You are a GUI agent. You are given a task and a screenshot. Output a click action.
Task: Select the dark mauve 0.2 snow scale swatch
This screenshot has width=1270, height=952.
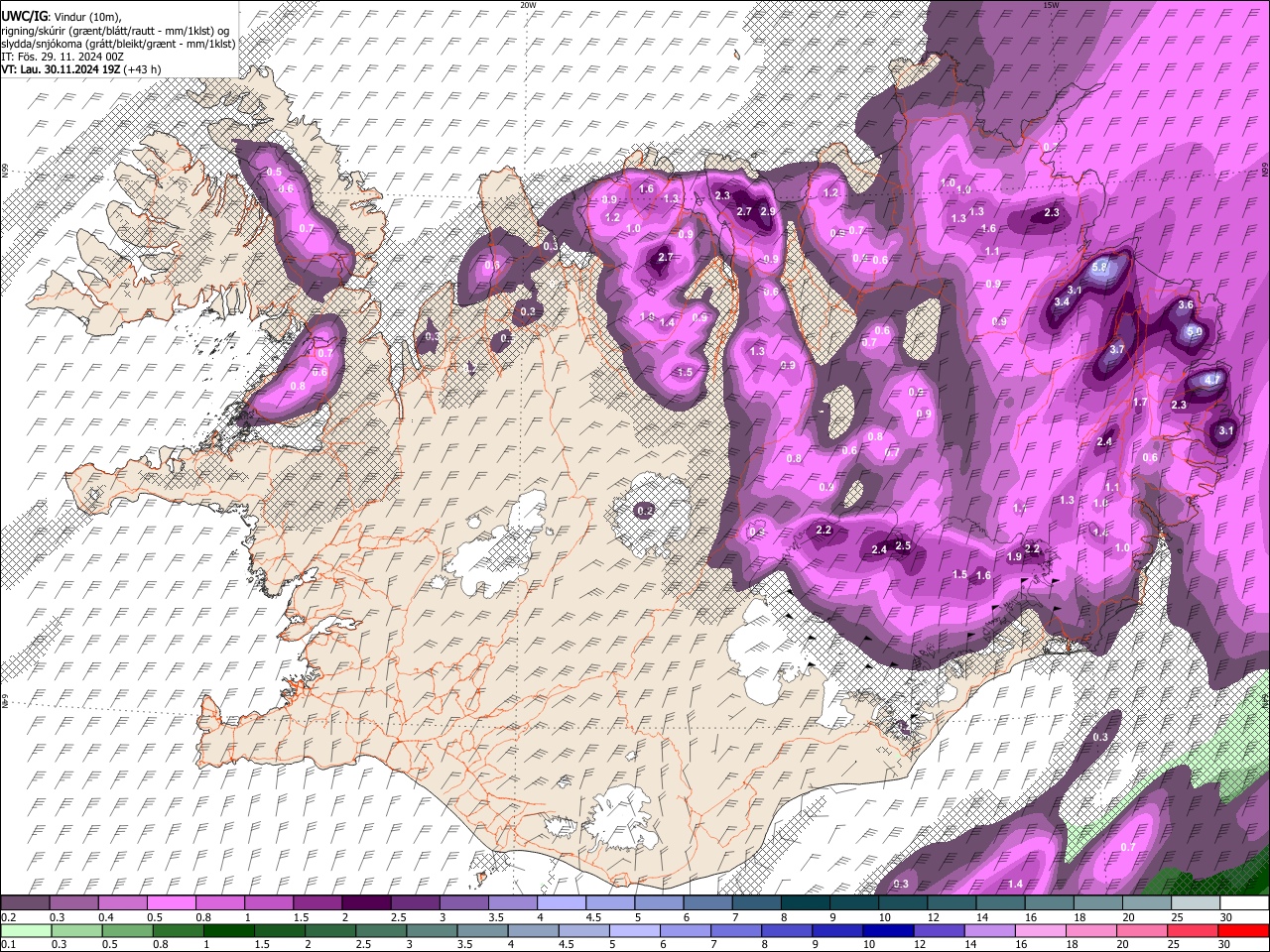[x=25, y=903]
